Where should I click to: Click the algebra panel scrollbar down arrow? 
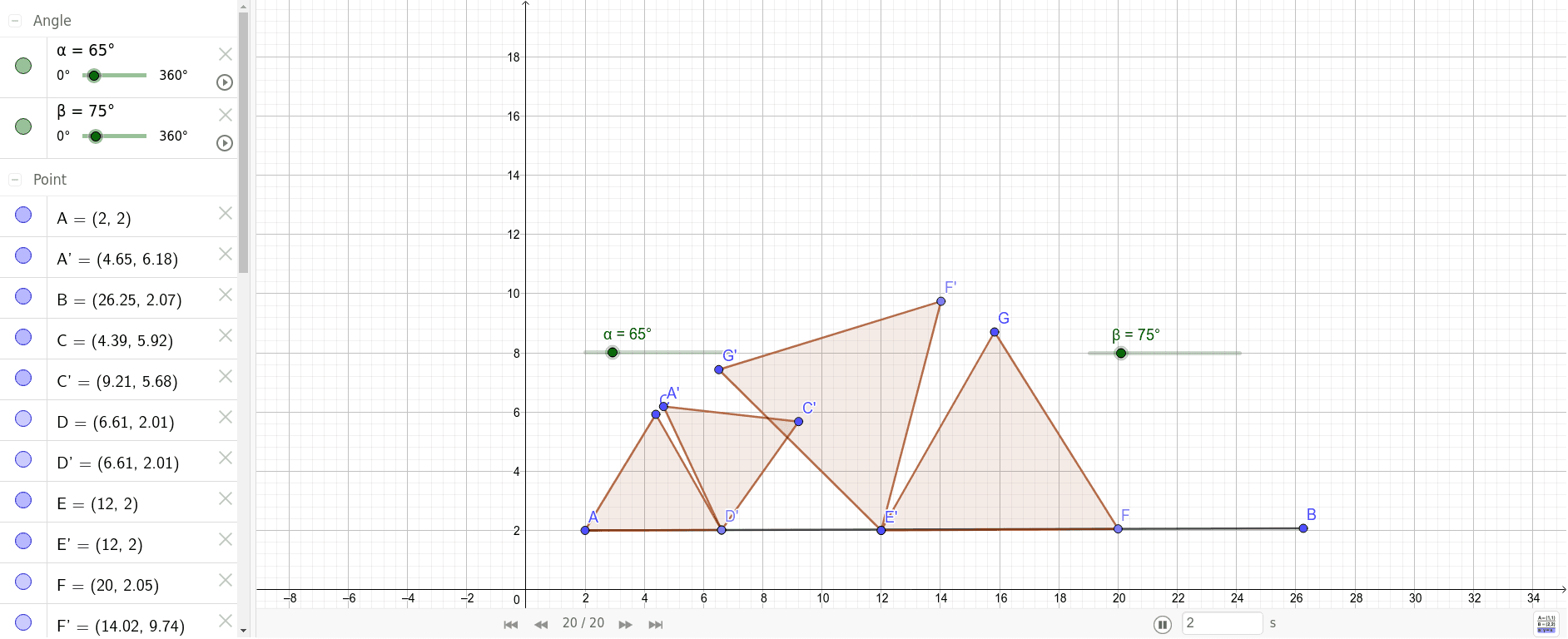click(x=243, y=632)
